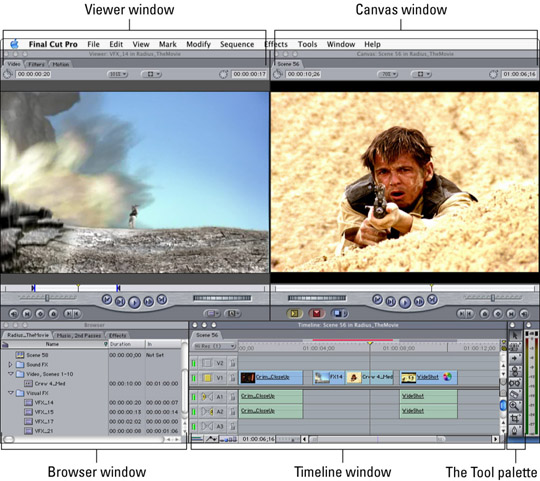Toggle the lock on track V1

[x=232, y=378]
